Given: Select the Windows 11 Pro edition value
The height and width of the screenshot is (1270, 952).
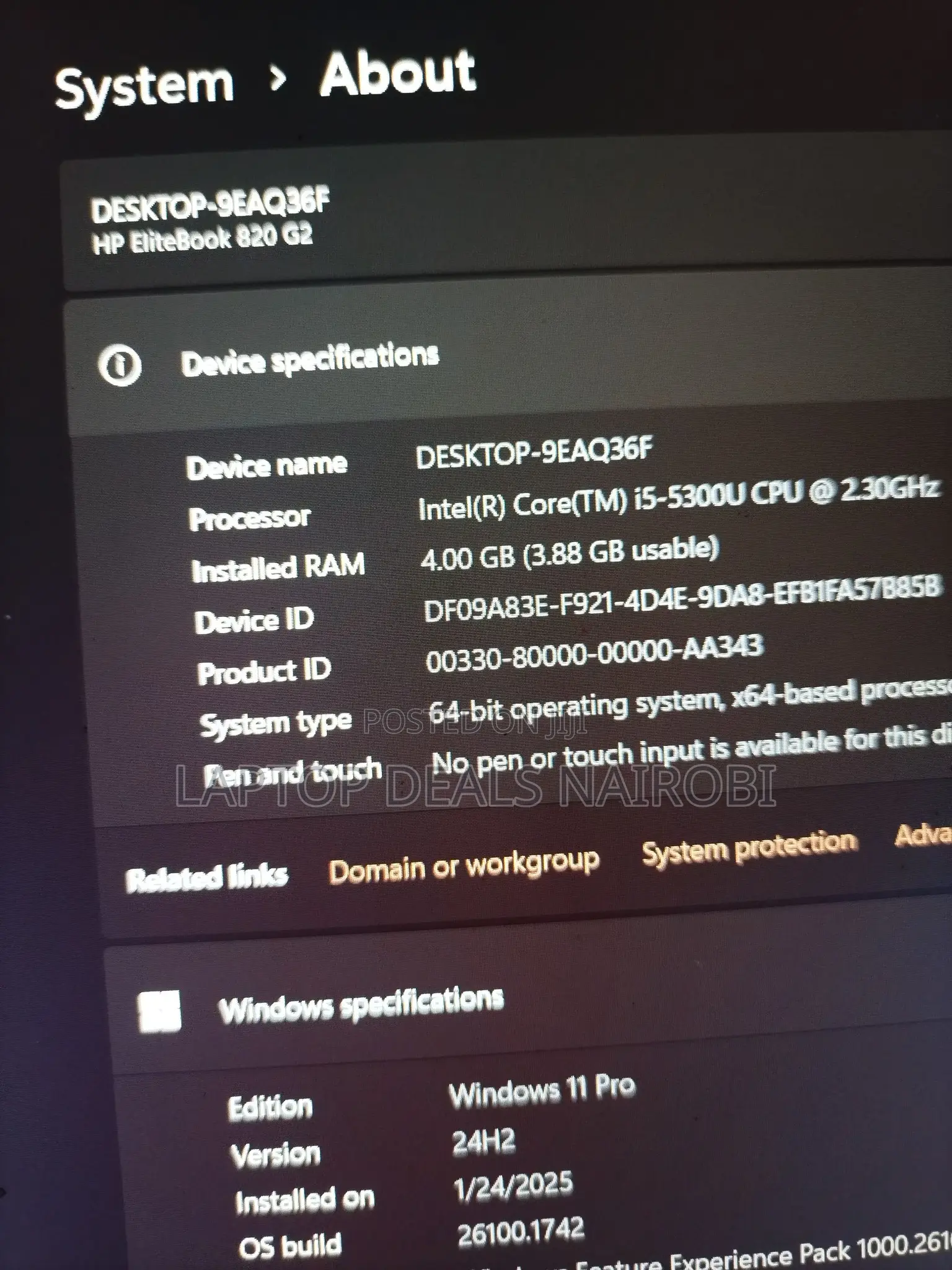Looking at the screenshot, I should [x=542, y=1092].
